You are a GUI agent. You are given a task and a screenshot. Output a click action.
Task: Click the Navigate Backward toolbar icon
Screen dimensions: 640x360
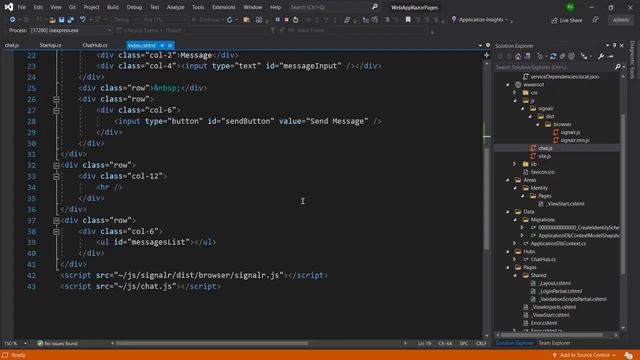click(12, 20)
